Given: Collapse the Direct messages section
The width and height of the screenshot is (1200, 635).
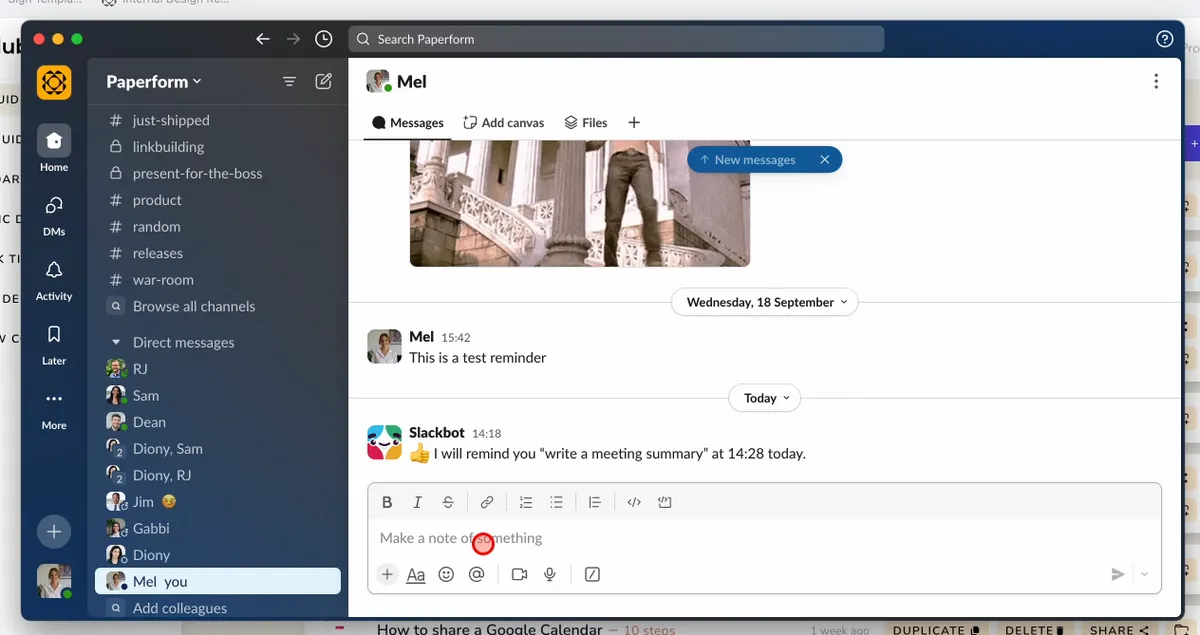Looking at the screenshot, I should tap(117, 342).
